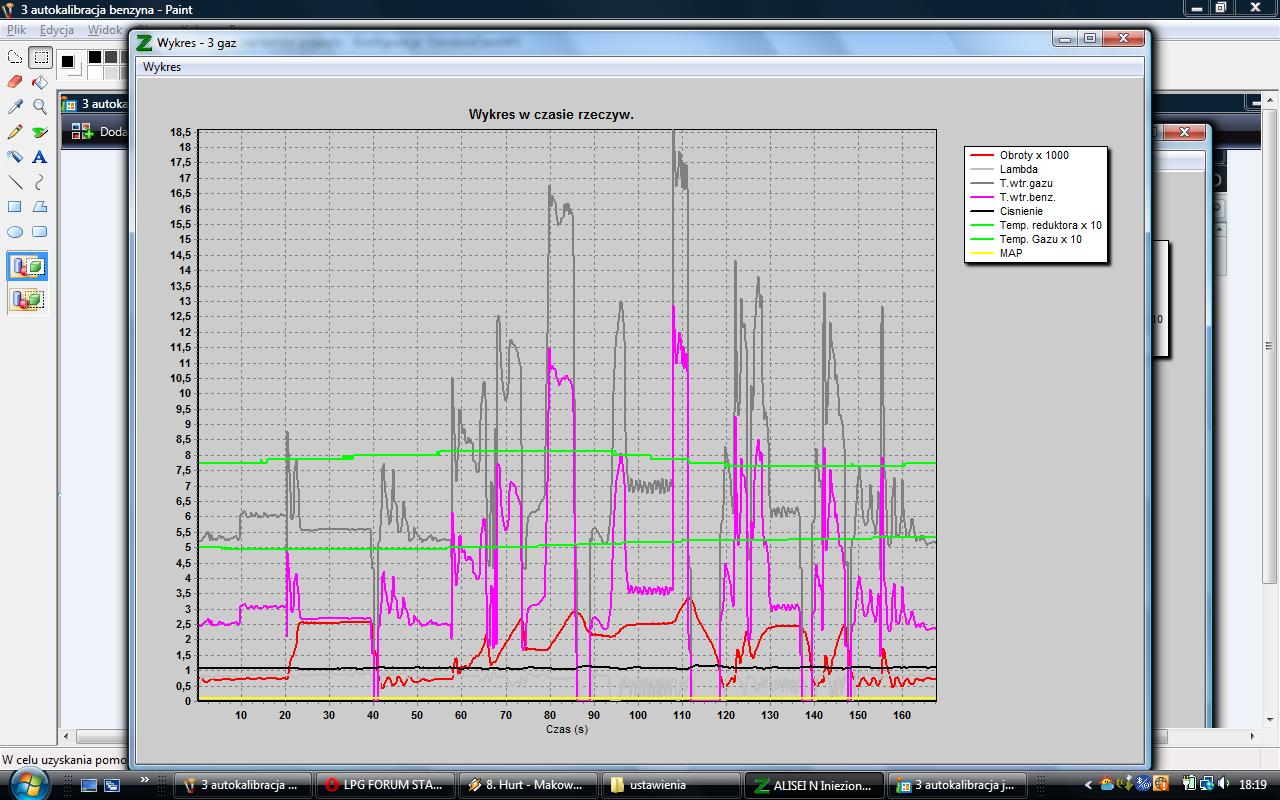Open the Widok menu in Paint
This screenshot has width=1280, height=800.
[105, 30]
